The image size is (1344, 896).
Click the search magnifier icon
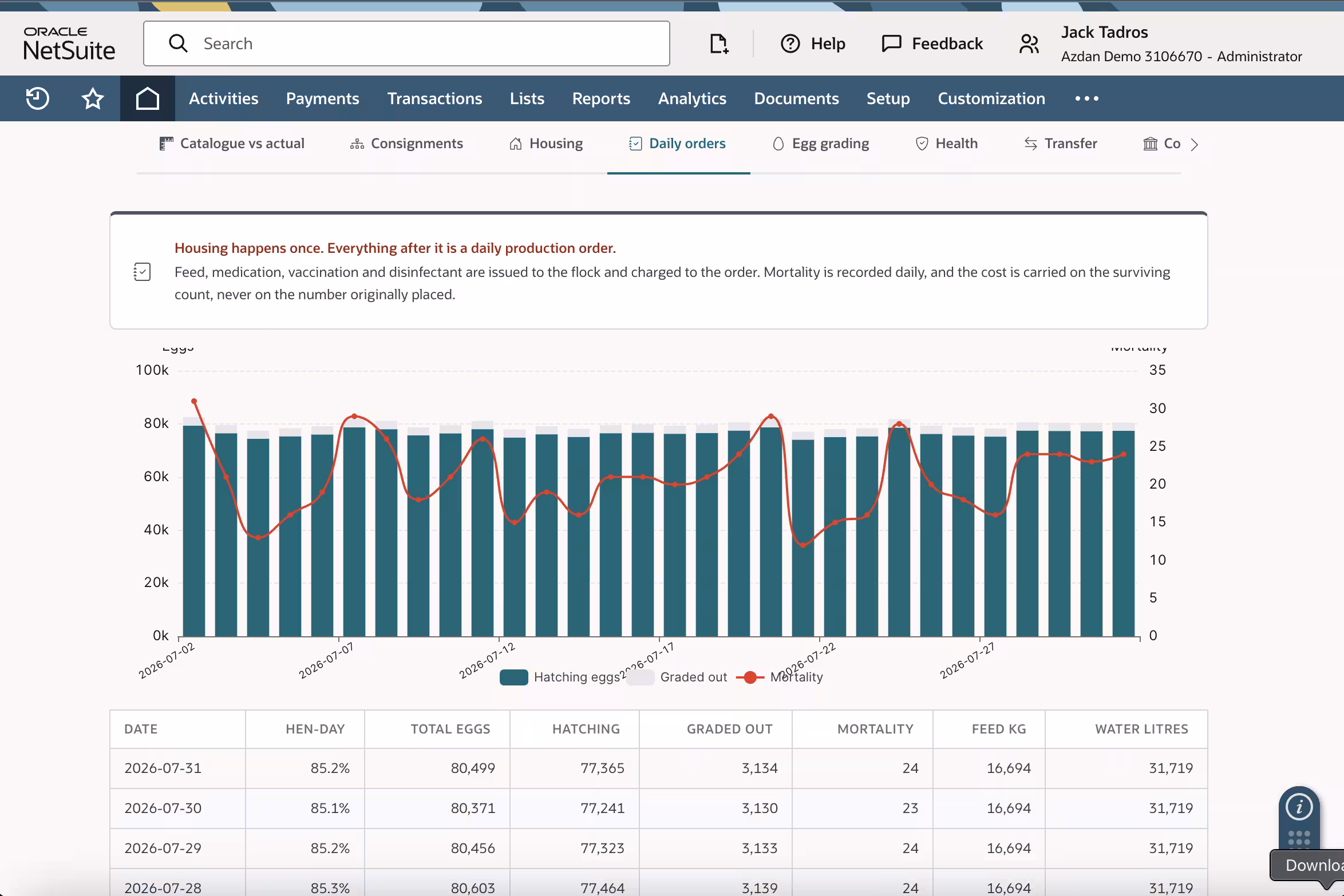(178, 43)
